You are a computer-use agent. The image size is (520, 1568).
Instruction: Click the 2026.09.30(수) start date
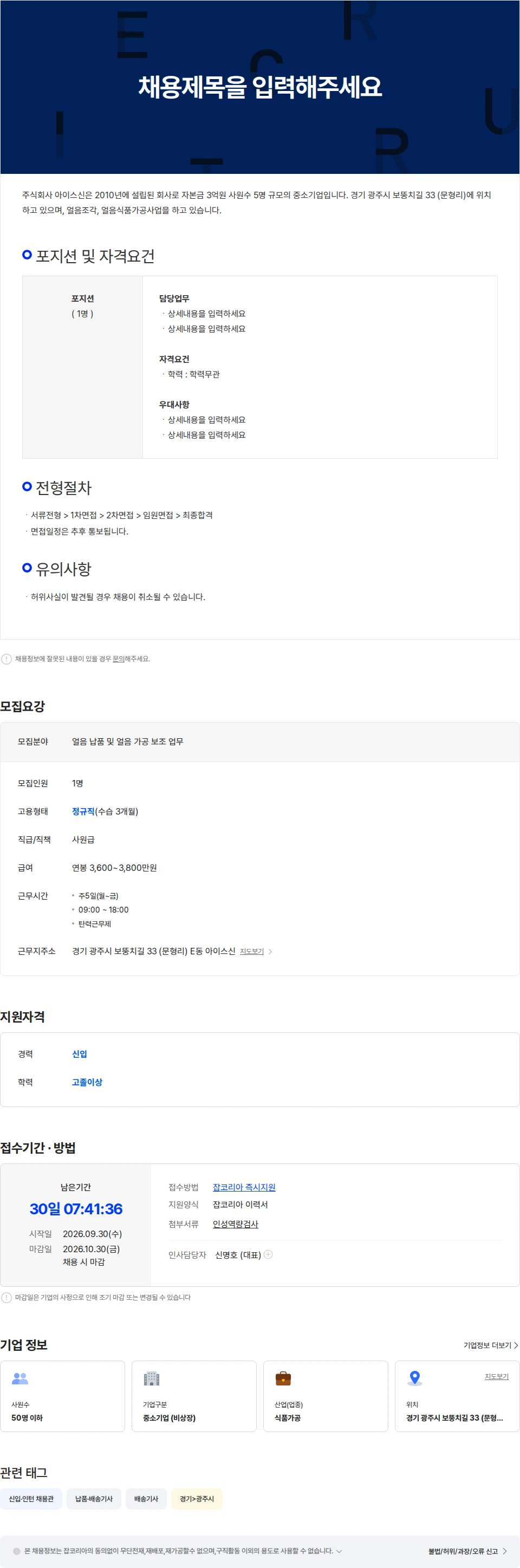coord(93,1233)
